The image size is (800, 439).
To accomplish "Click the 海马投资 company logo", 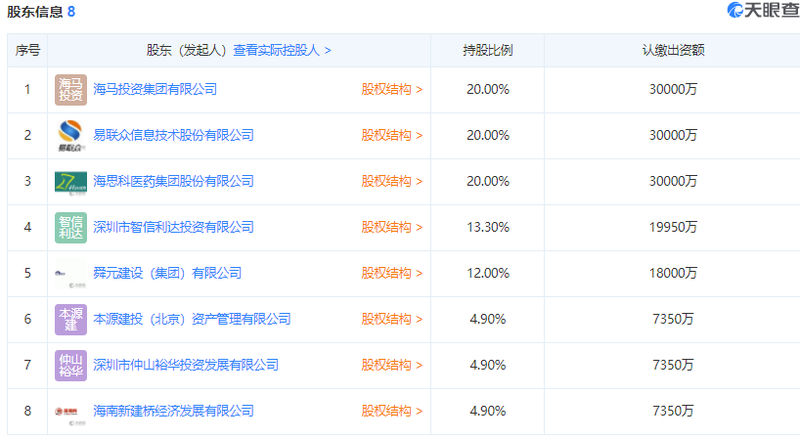I will point(71,90).
